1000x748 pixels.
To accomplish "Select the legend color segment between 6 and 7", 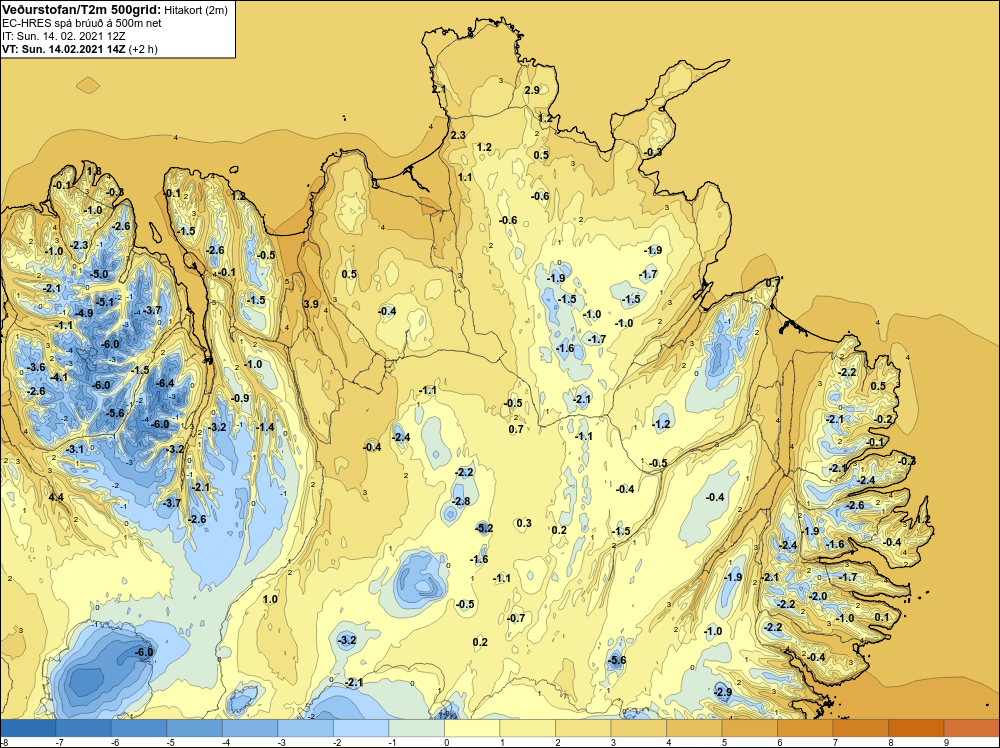I will [x=805, y=728].
